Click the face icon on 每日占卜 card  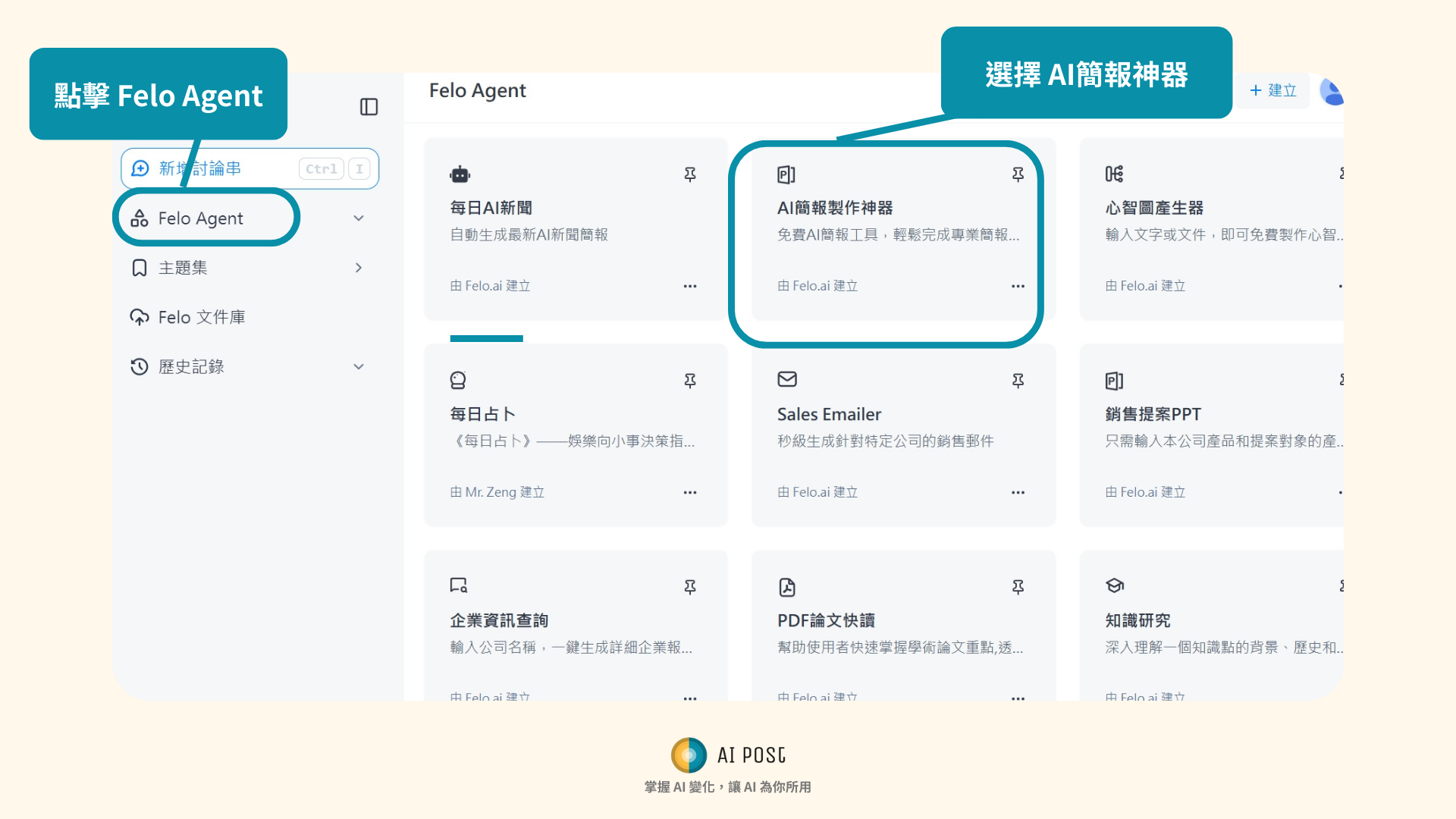[458, 380]
